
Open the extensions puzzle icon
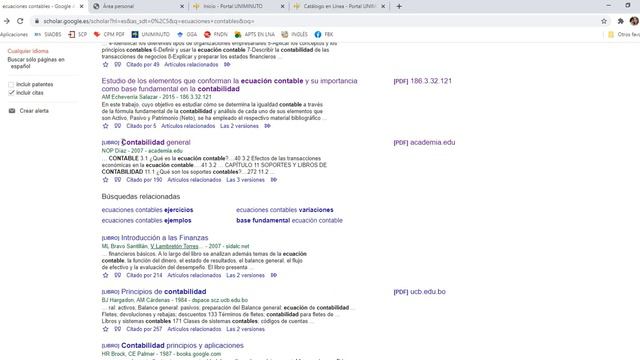tap(620, 21)
